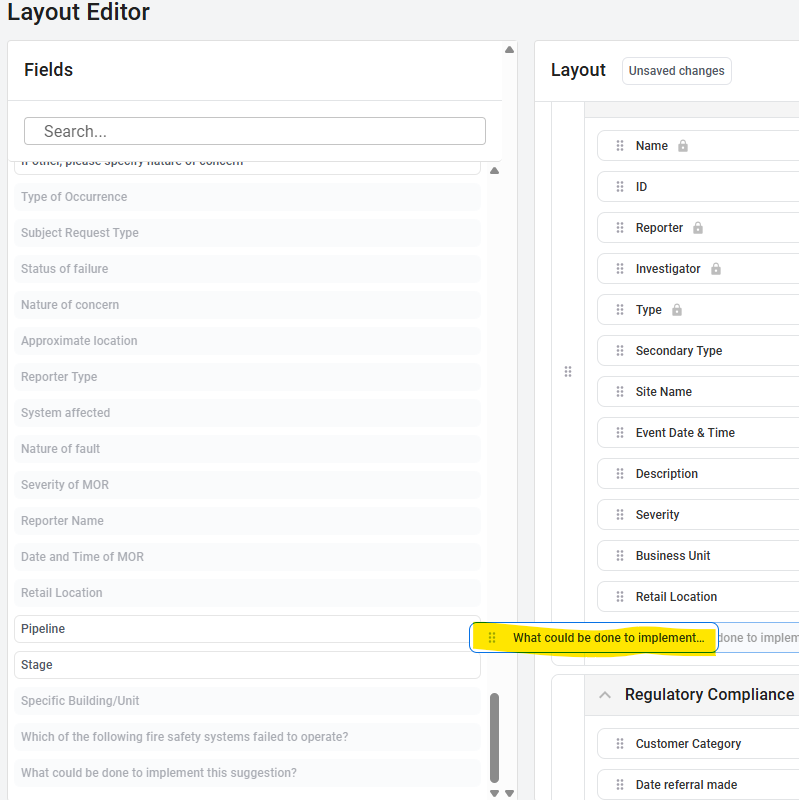Click the Fields panel scroll up arrow
Screen dimensions: 799x800
coord(509,49)
